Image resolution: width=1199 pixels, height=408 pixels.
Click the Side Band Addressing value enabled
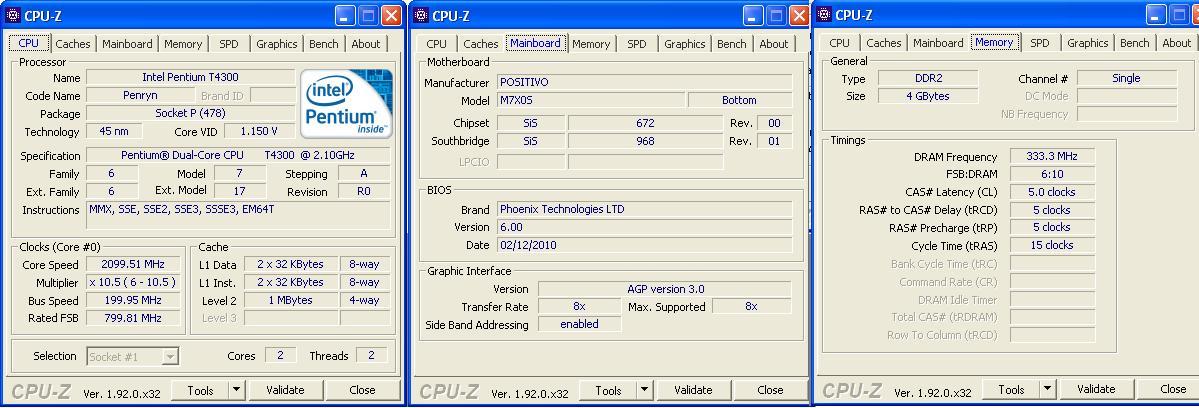click(x=580, y=324)
